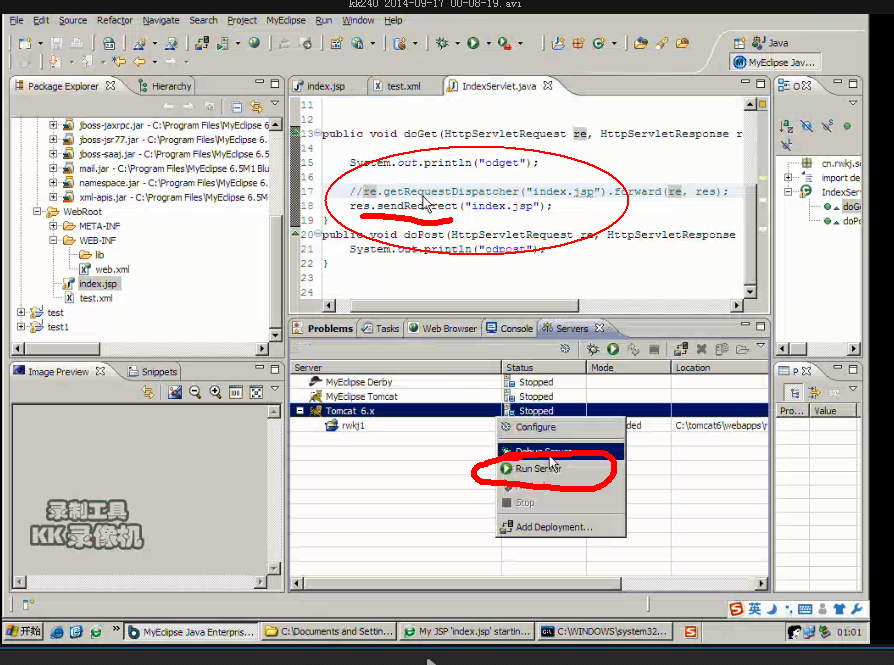Viewport: 894px width, 665px height.
Task: Click the Start server icon in Servers view
Action: pyautogui.click(x=613, y=349)
